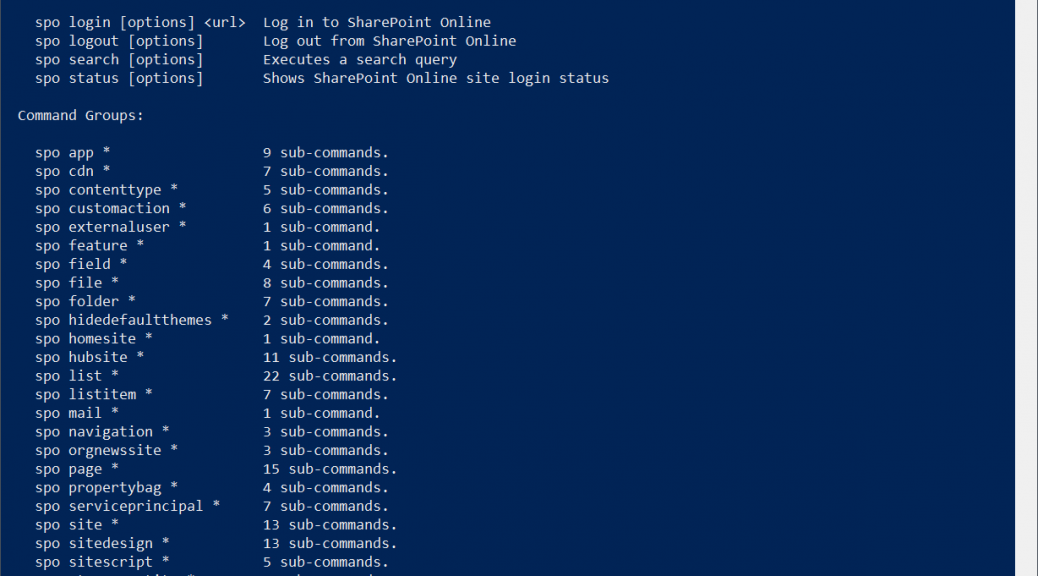Click the 'spo login [options] <url>' command text
The image size is (1038, 576).
140,23
